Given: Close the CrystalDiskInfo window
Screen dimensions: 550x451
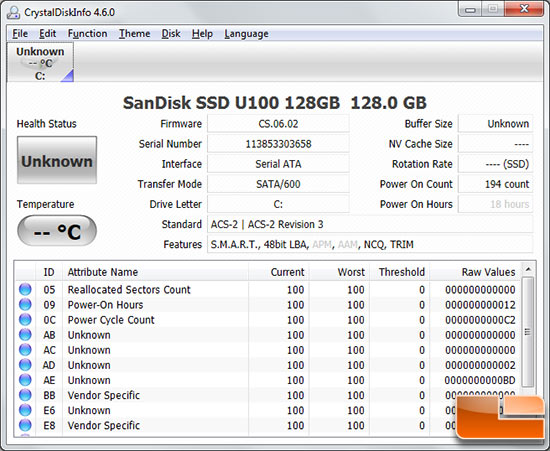Looking at the screenshot, I should tap(524, 9).
